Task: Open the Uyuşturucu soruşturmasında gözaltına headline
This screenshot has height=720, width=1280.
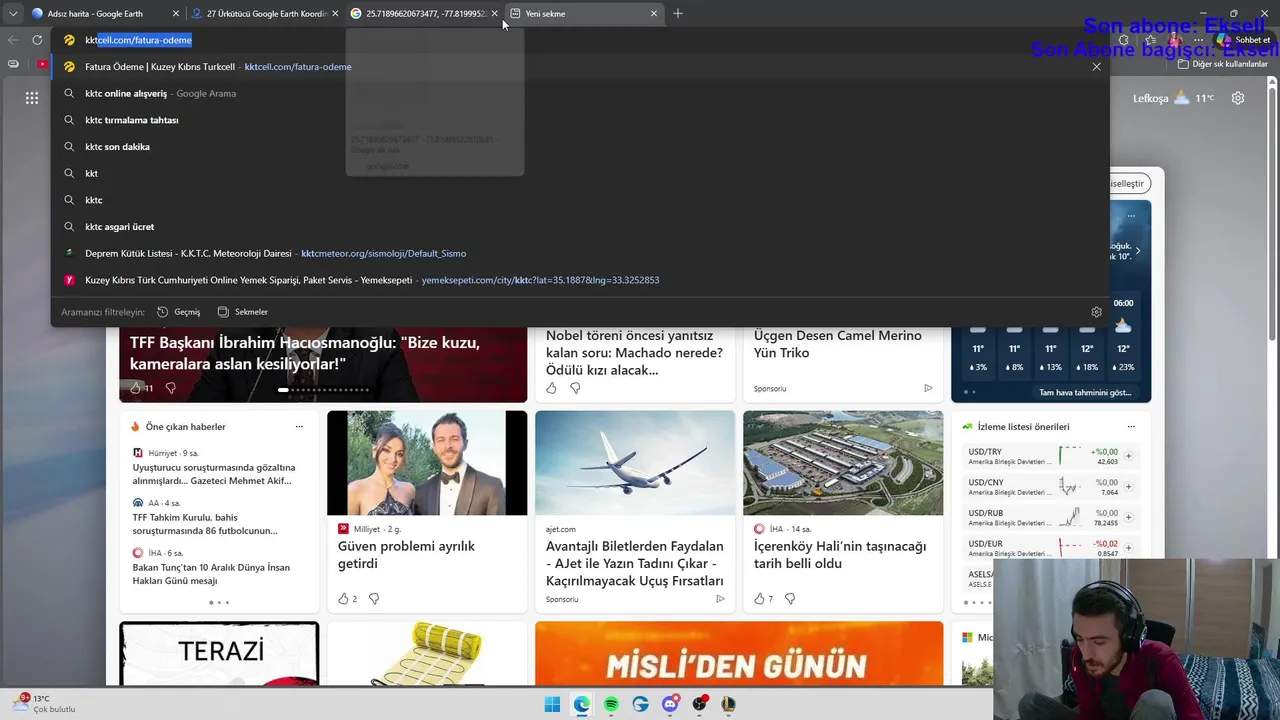Action: pos(214,474)
